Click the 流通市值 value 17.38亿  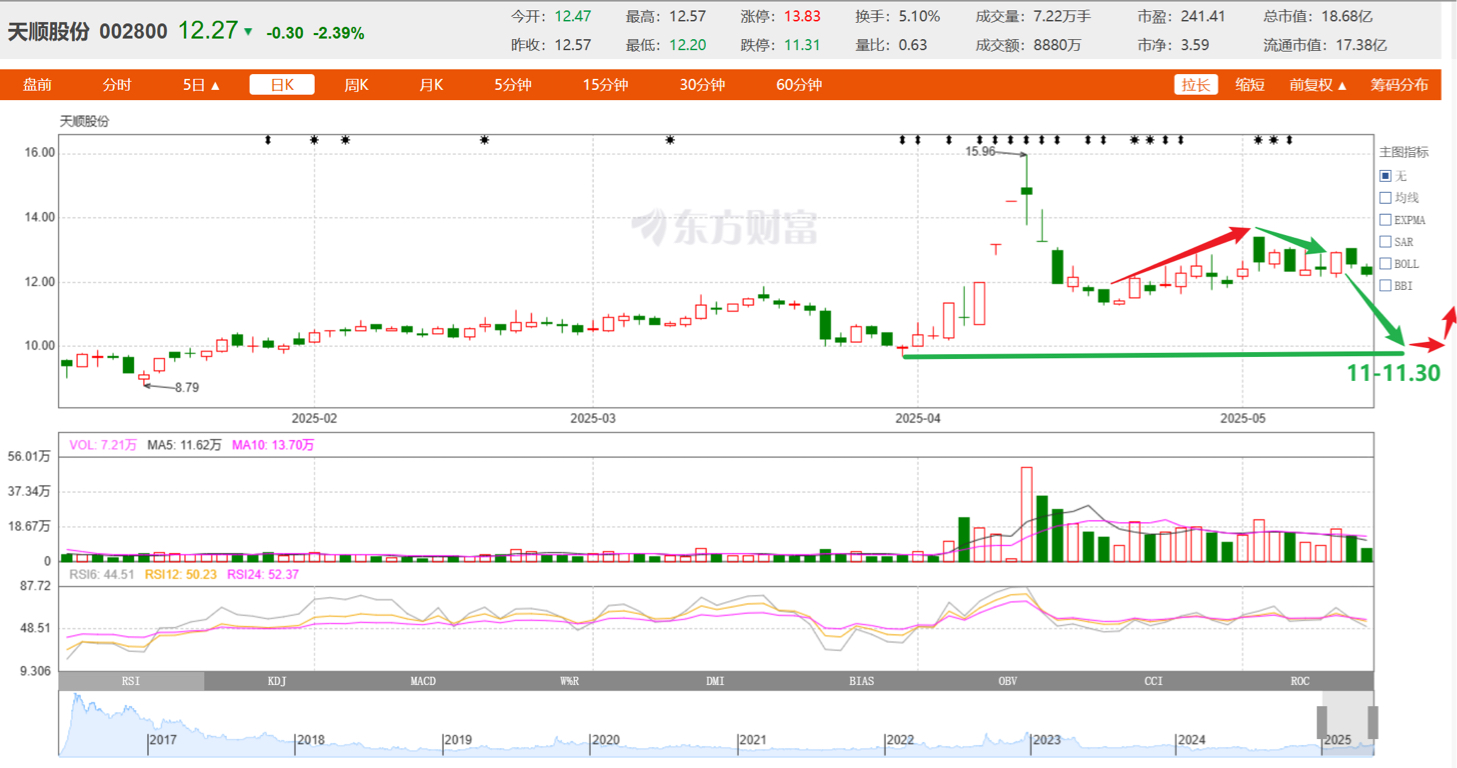pyautogui.click(x=1361, y=45)
